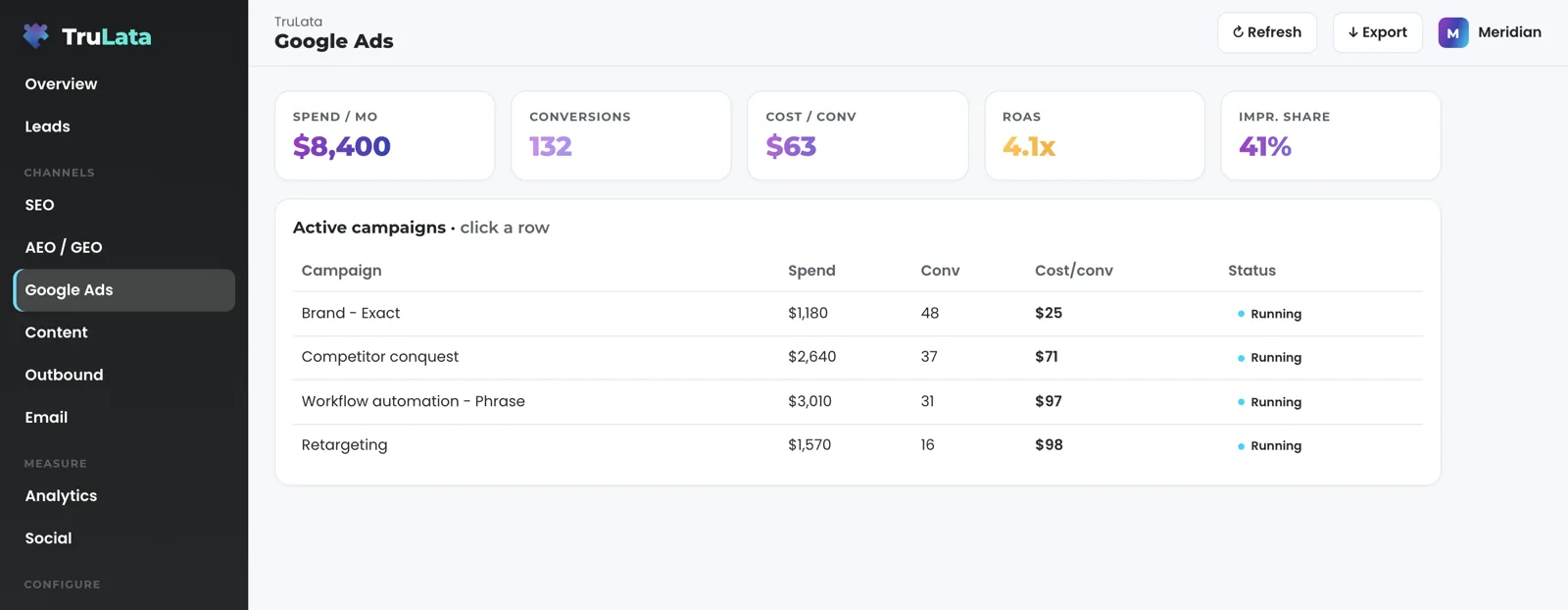
Task: Open the SEO channel
Action: (124, 205)
